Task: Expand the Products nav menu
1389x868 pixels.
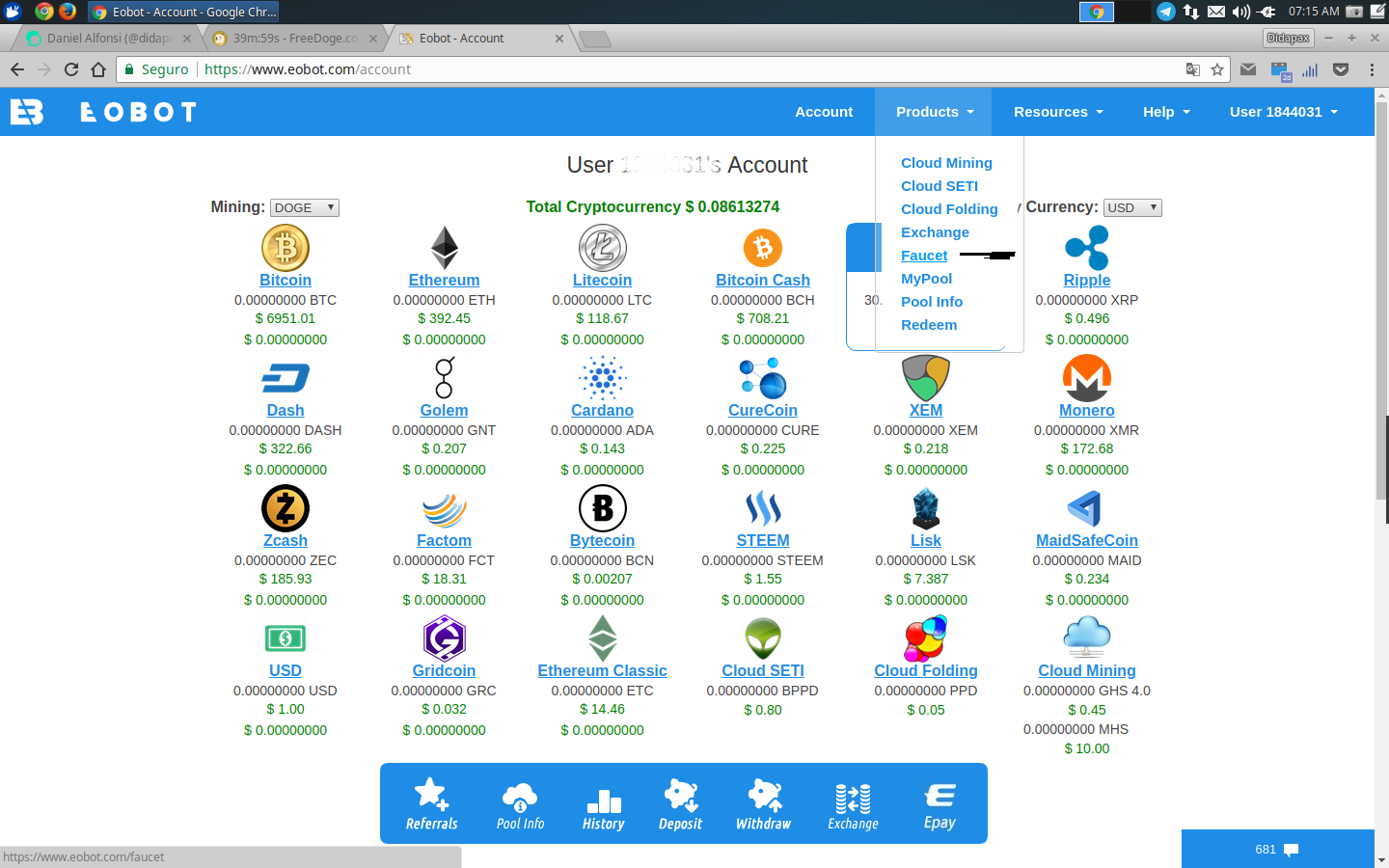Action: [x=935, y=112]
